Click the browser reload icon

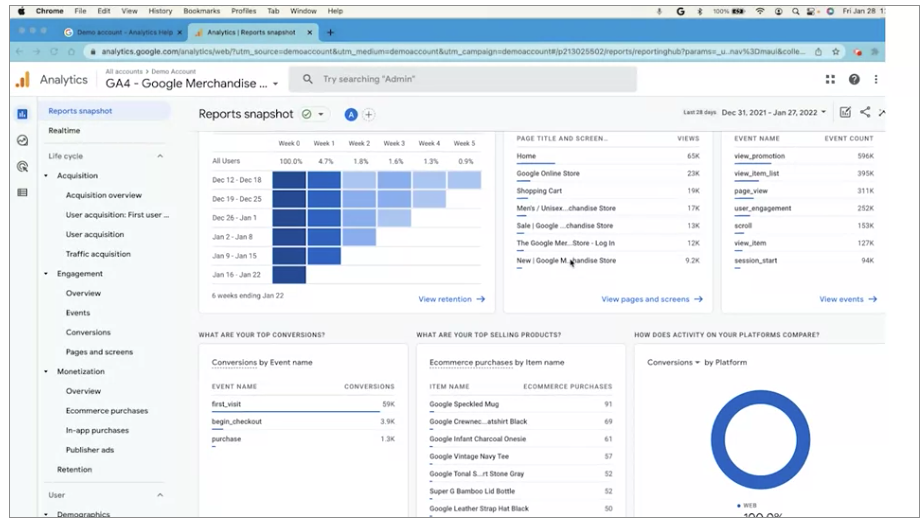coord(54,52)
